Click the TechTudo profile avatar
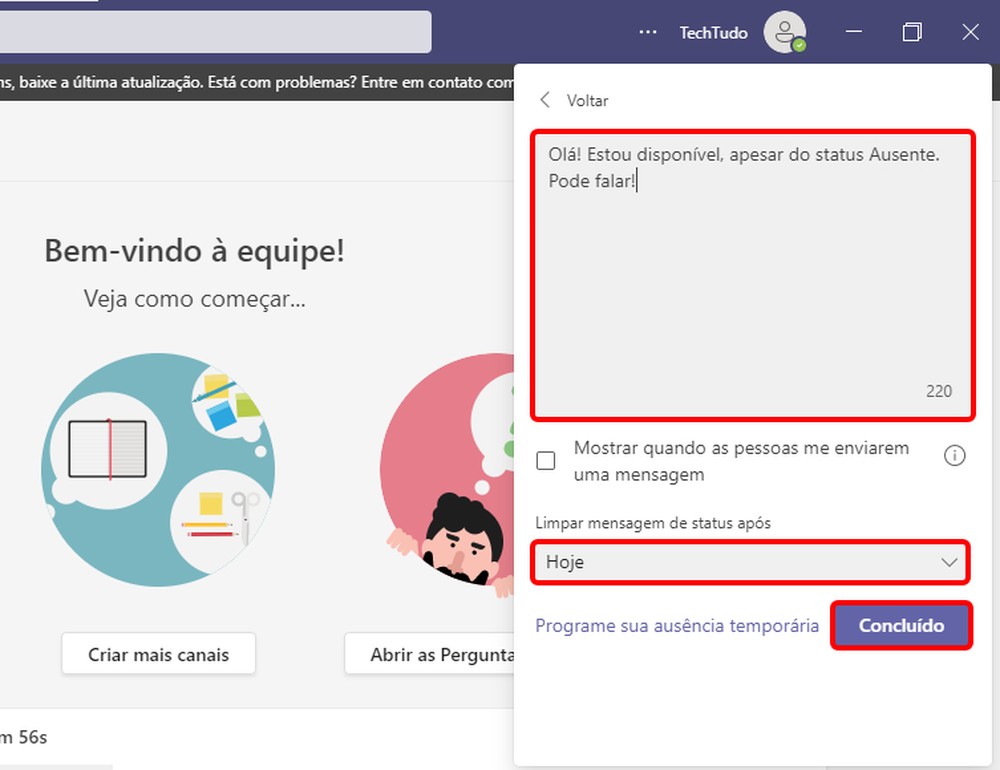 786,32
